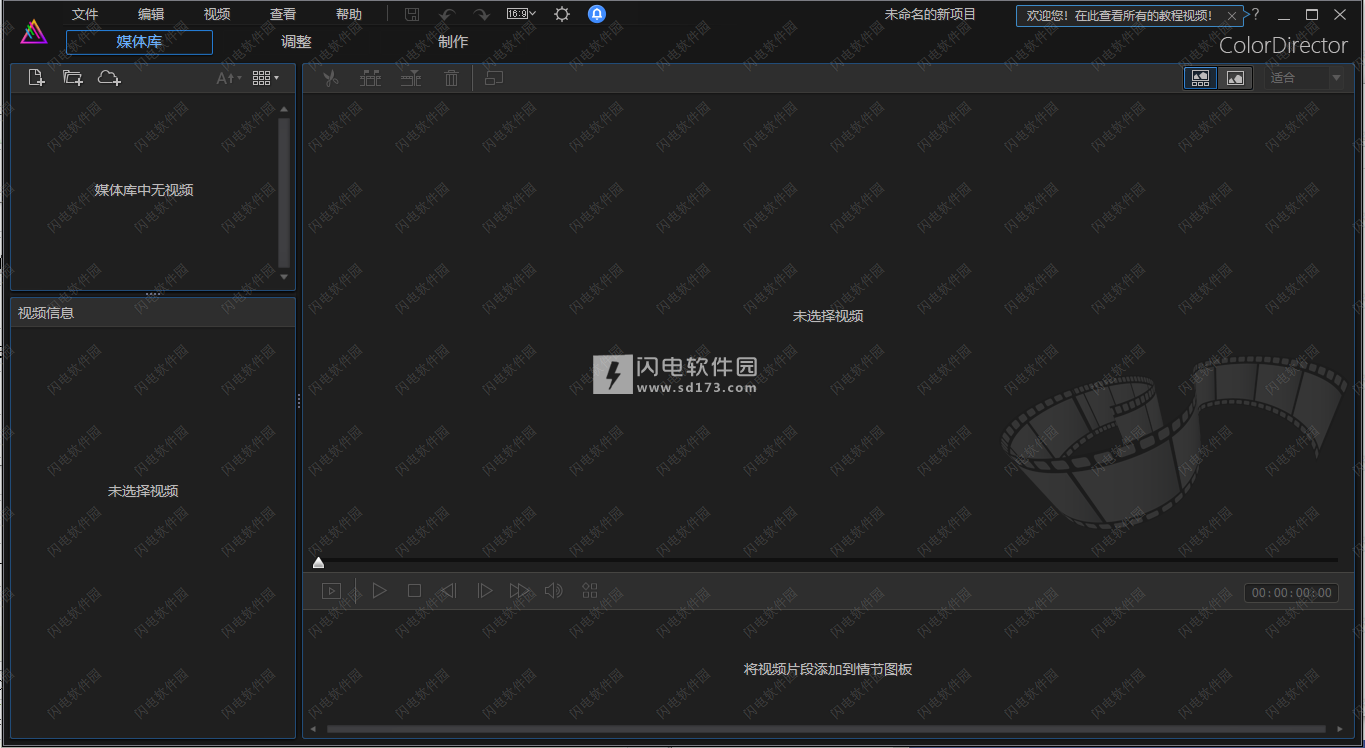Click the 未命名的新项目 project title
Viewport: 1365px width, 748px height.
pyautogui.click(x=930, y=14)
